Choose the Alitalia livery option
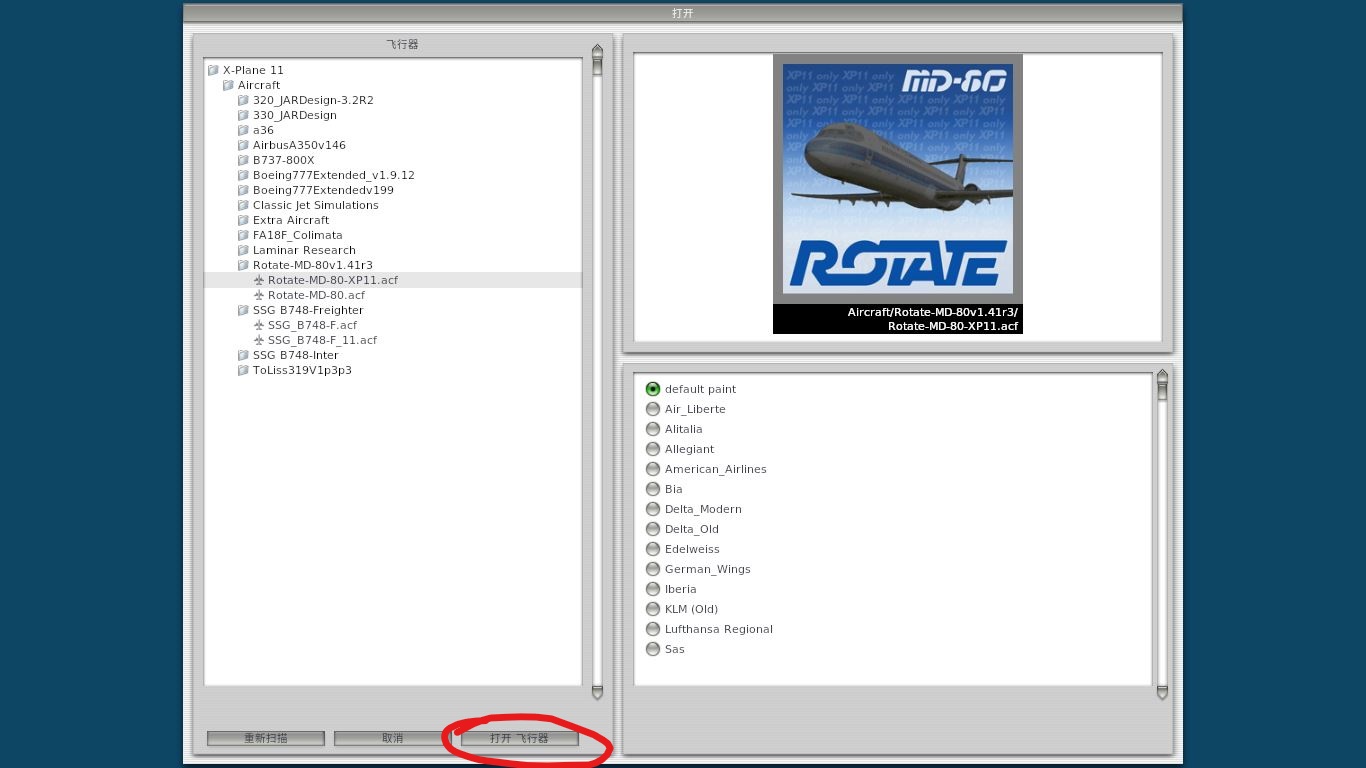The image size is (1366, 768). pyautogui.click(x=653, y=429)
